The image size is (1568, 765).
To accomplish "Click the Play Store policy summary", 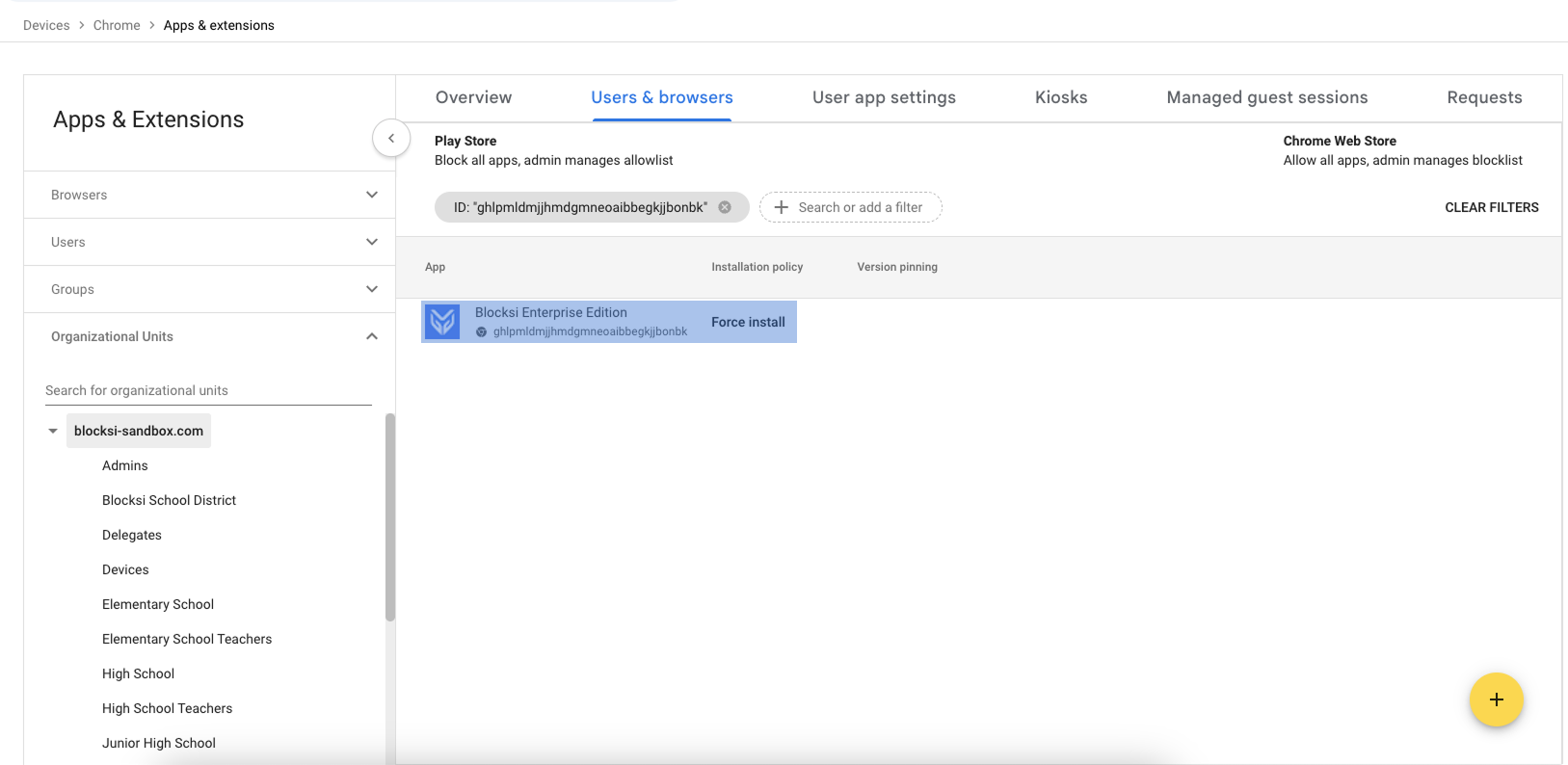I will (553, 150).
